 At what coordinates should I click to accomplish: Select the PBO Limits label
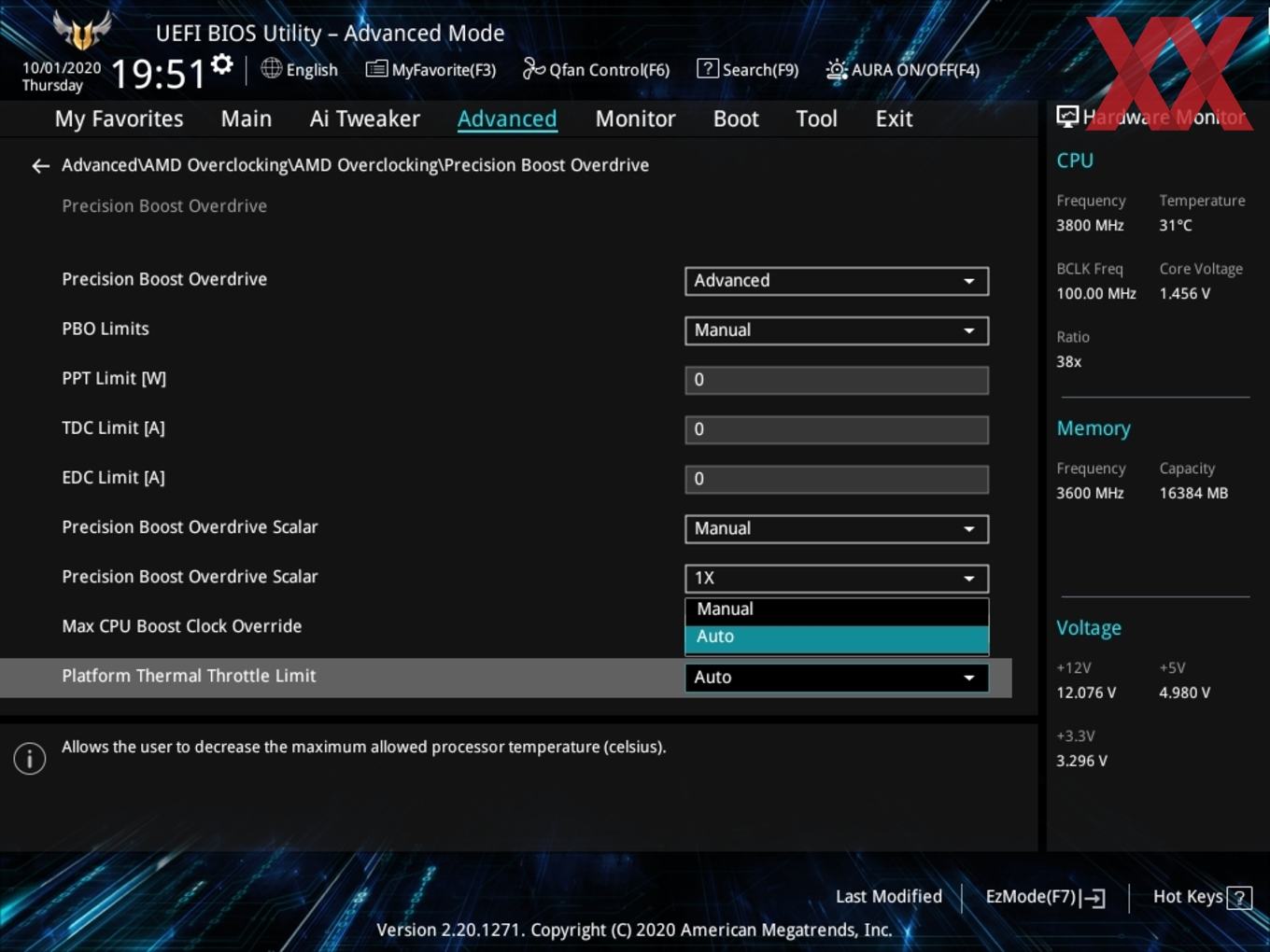(106, 329)
